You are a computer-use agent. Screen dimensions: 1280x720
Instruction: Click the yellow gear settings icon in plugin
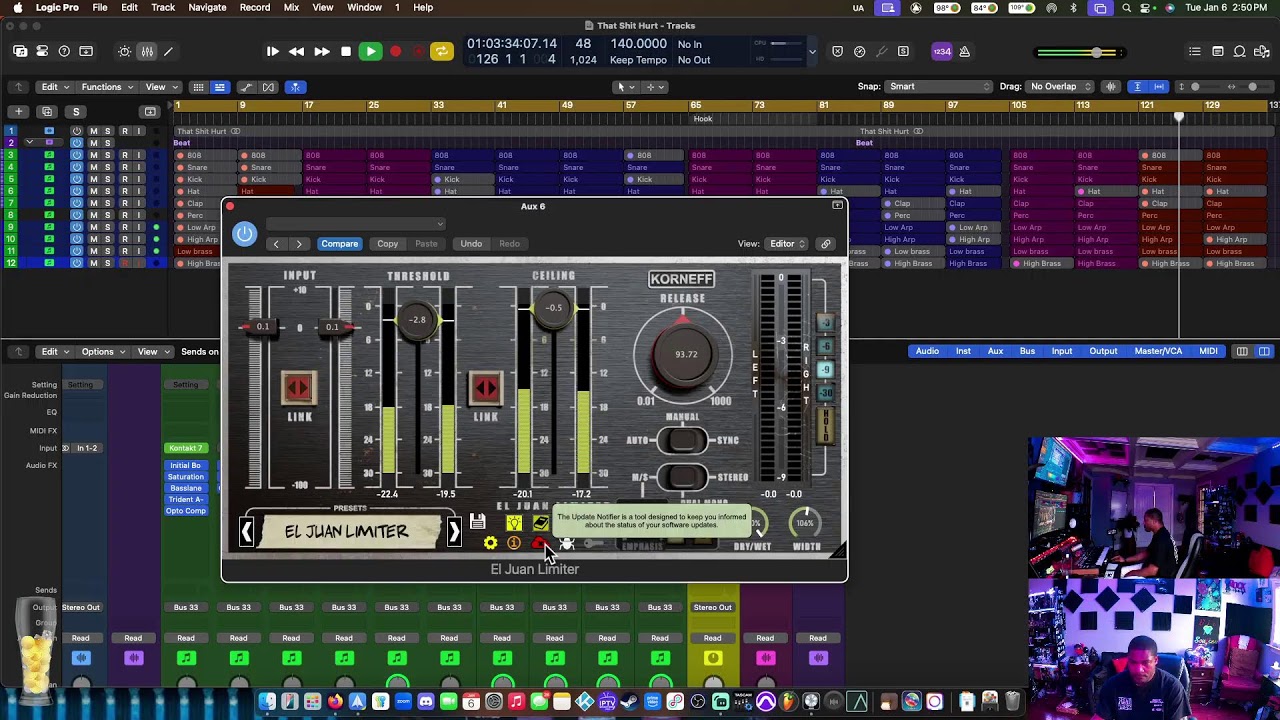click(490, 543)
